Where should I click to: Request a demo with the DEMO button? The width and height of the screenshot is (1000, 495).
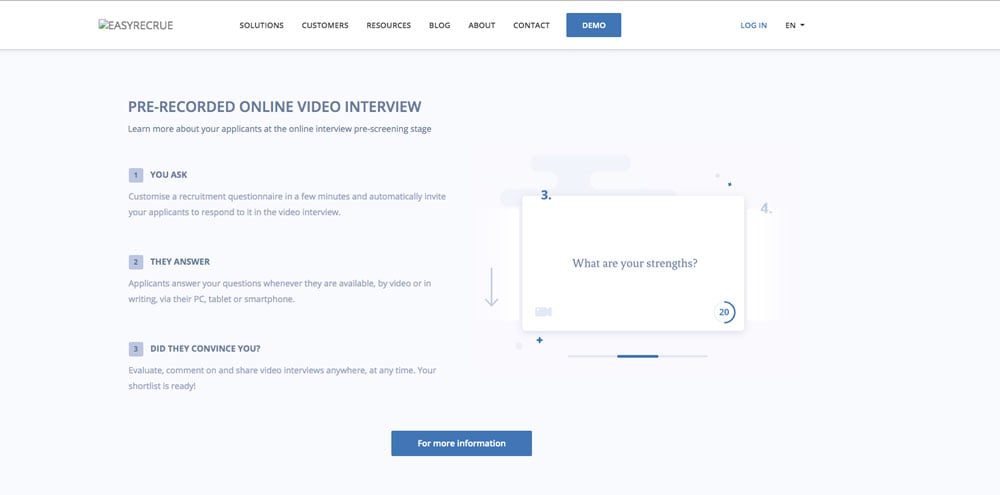click(594, 26)
